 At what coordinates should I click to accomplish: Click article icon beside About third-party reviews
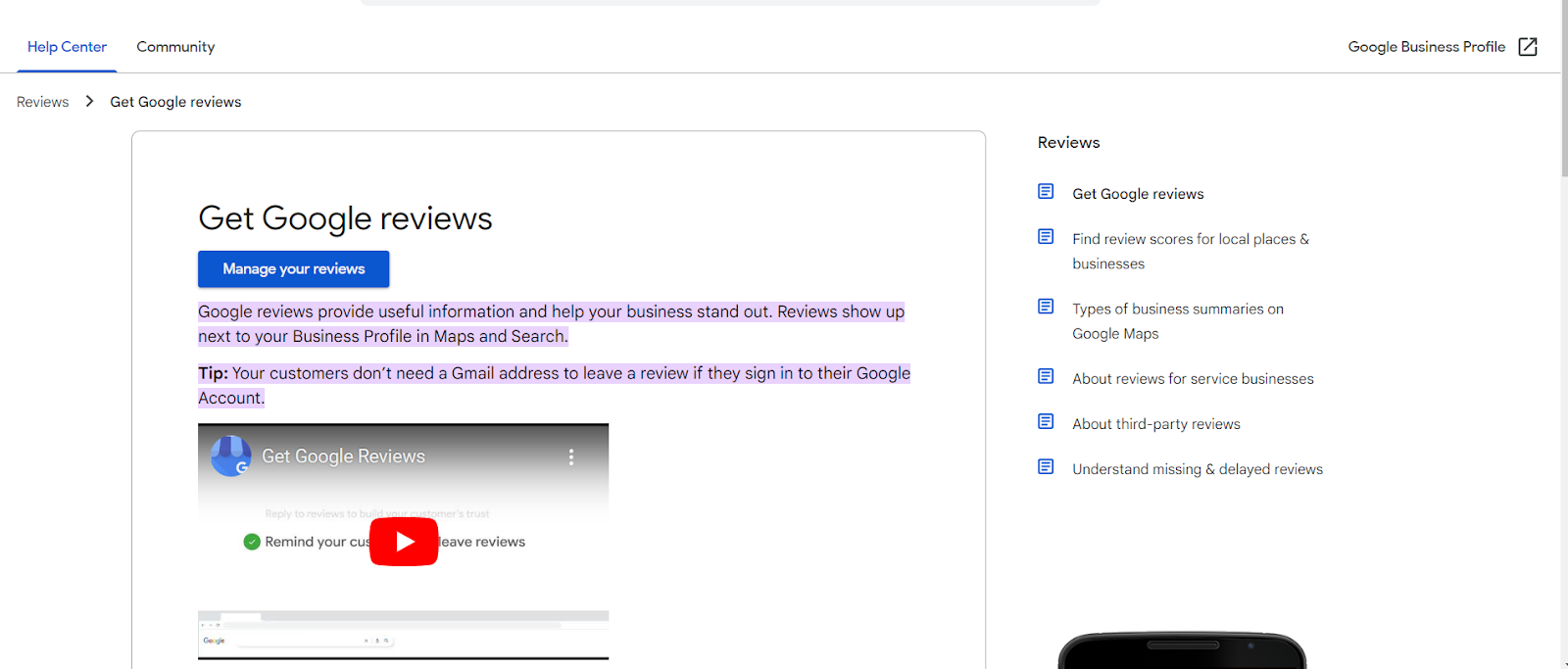(x=1046, y=421)
